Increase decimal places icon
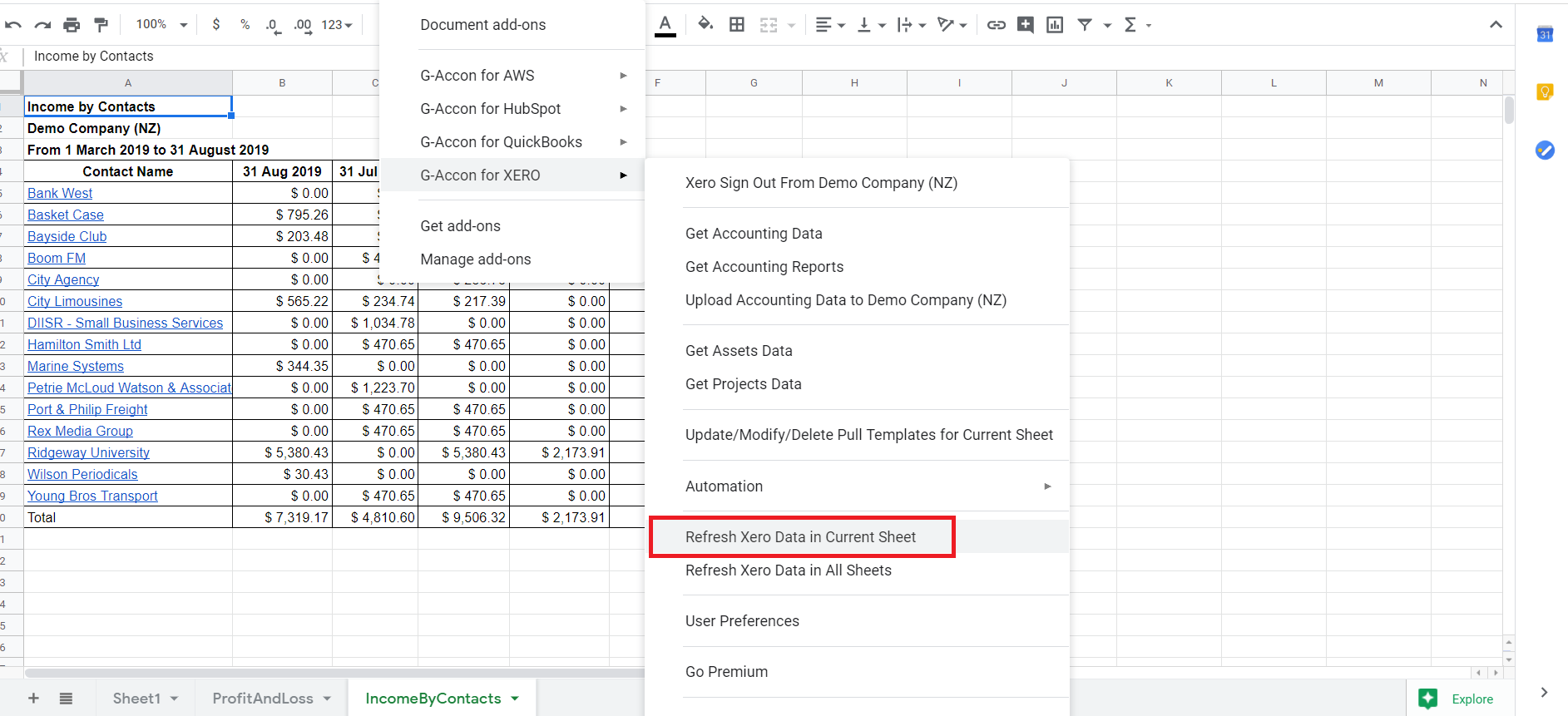This screenshot has width=1568, height=716. coord(303,26)
